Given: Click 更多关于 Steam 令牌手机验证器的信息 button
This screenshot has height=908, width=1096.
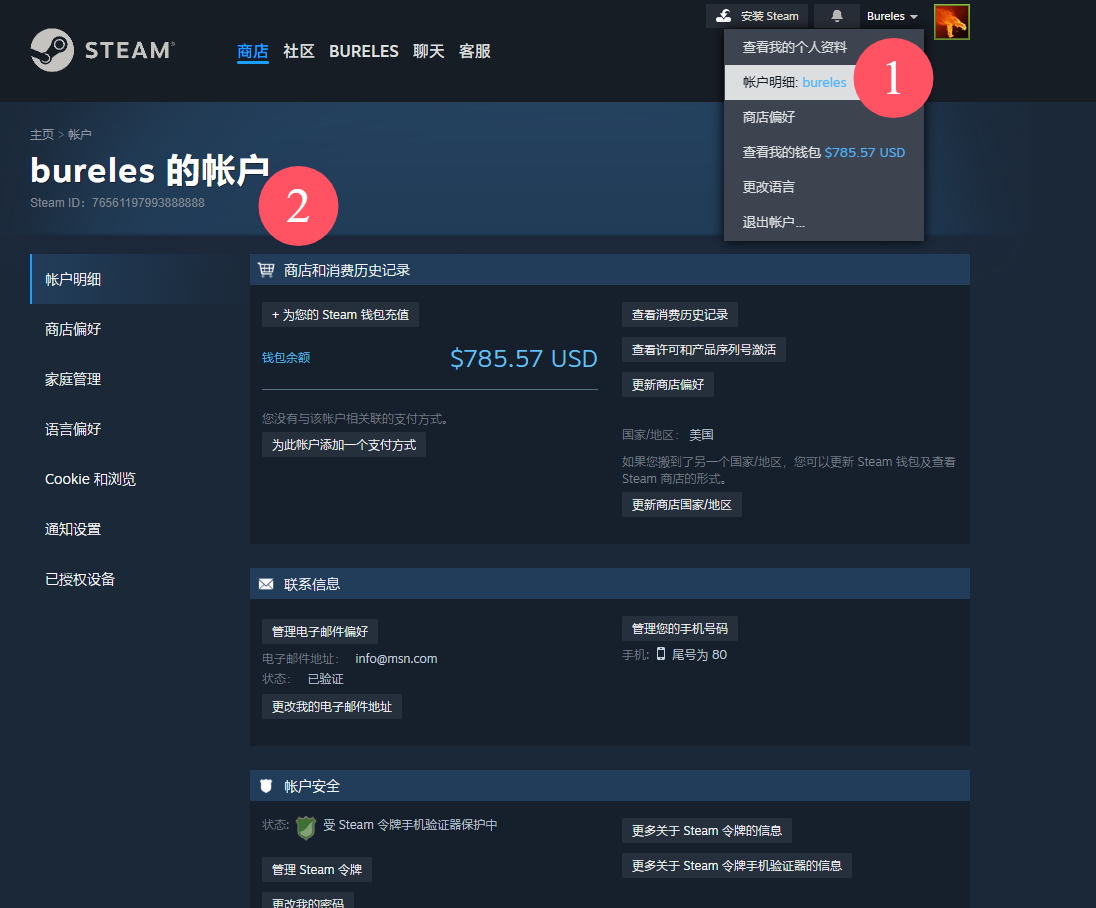Looking at the screenshot, I should [737, 865].
